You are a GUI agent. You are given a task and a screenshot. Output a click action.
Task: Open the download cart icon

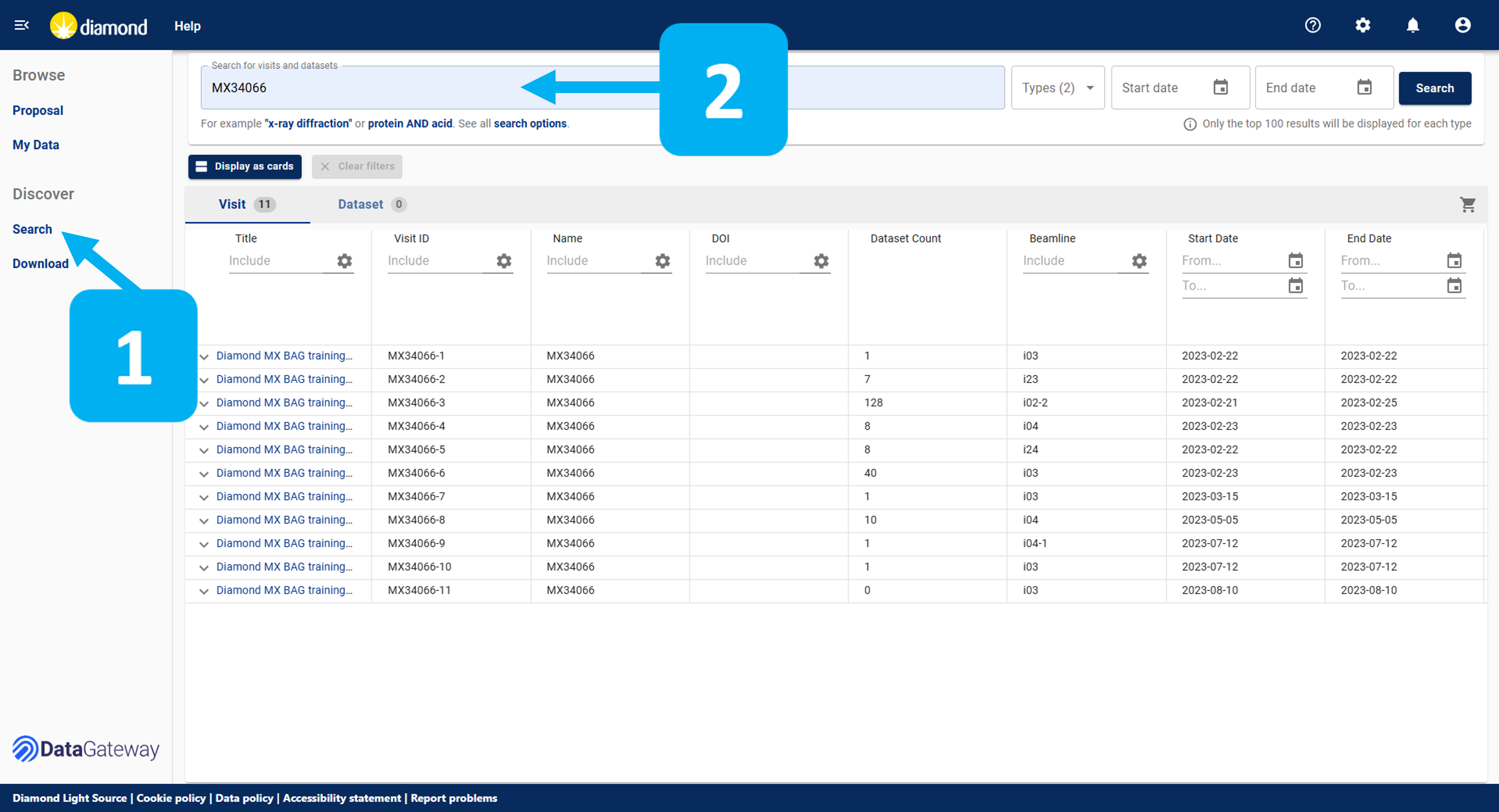tap(1468, 205)
